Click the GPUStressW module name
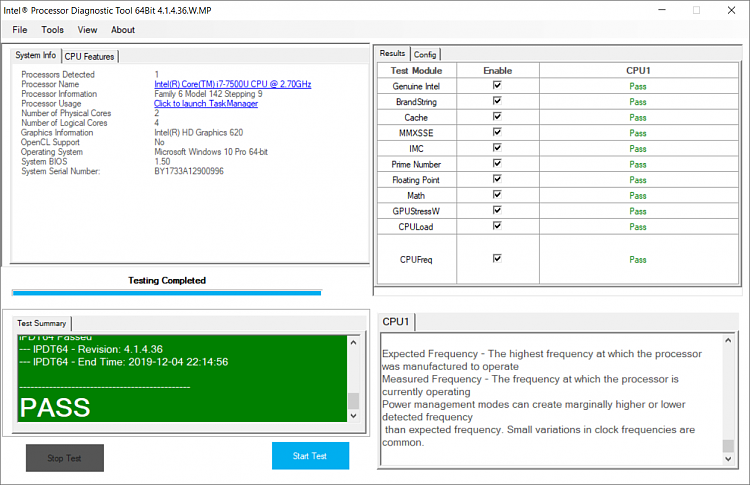Image resolution: width=750 pixels, height=485 pixels. pyautogui.click(x=416, y=211)
